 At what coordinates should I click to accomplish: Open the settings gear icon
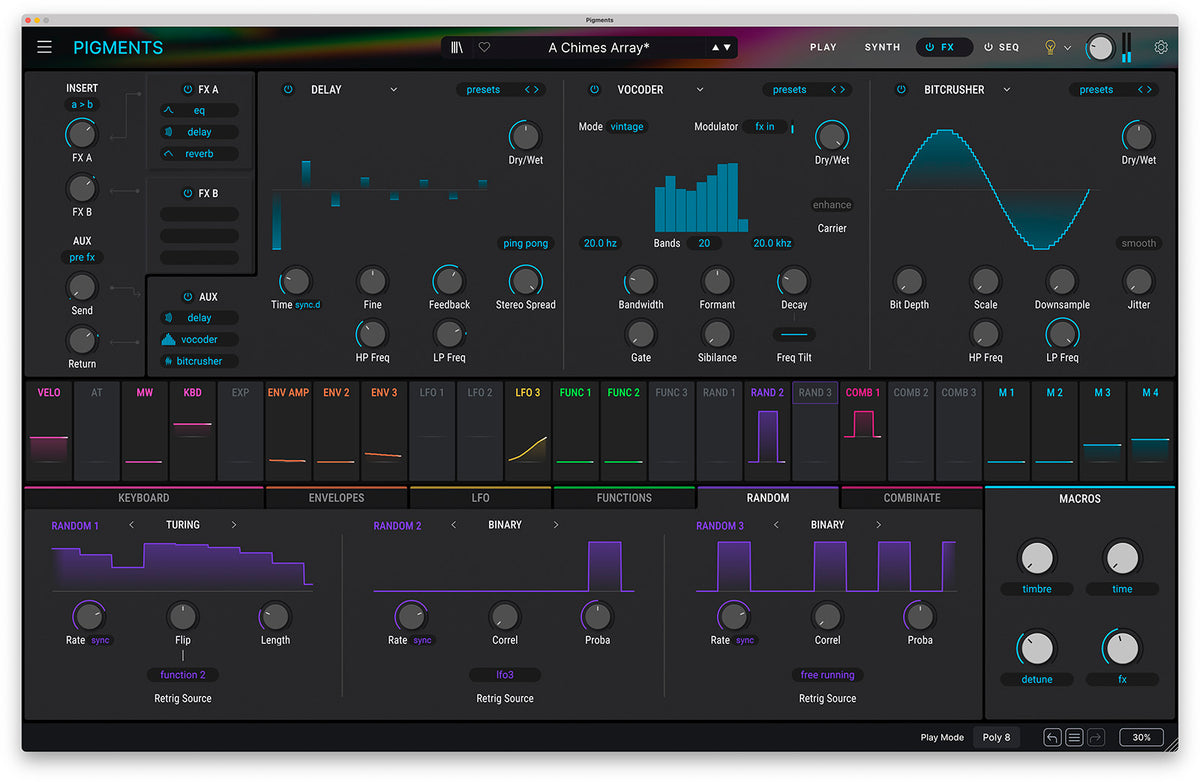pos(1161,47)
